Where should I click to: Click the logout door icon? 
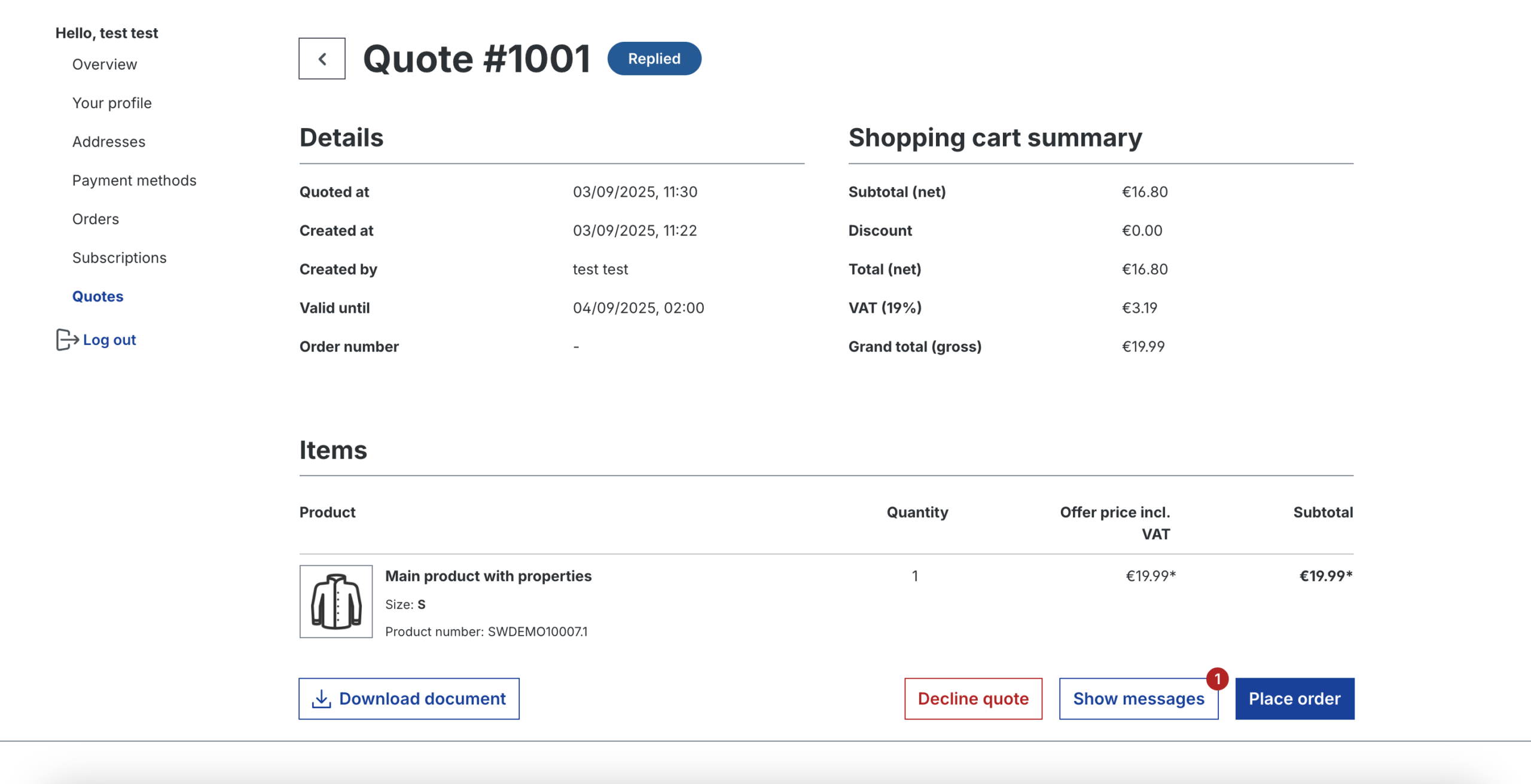(x=66, y=340)
